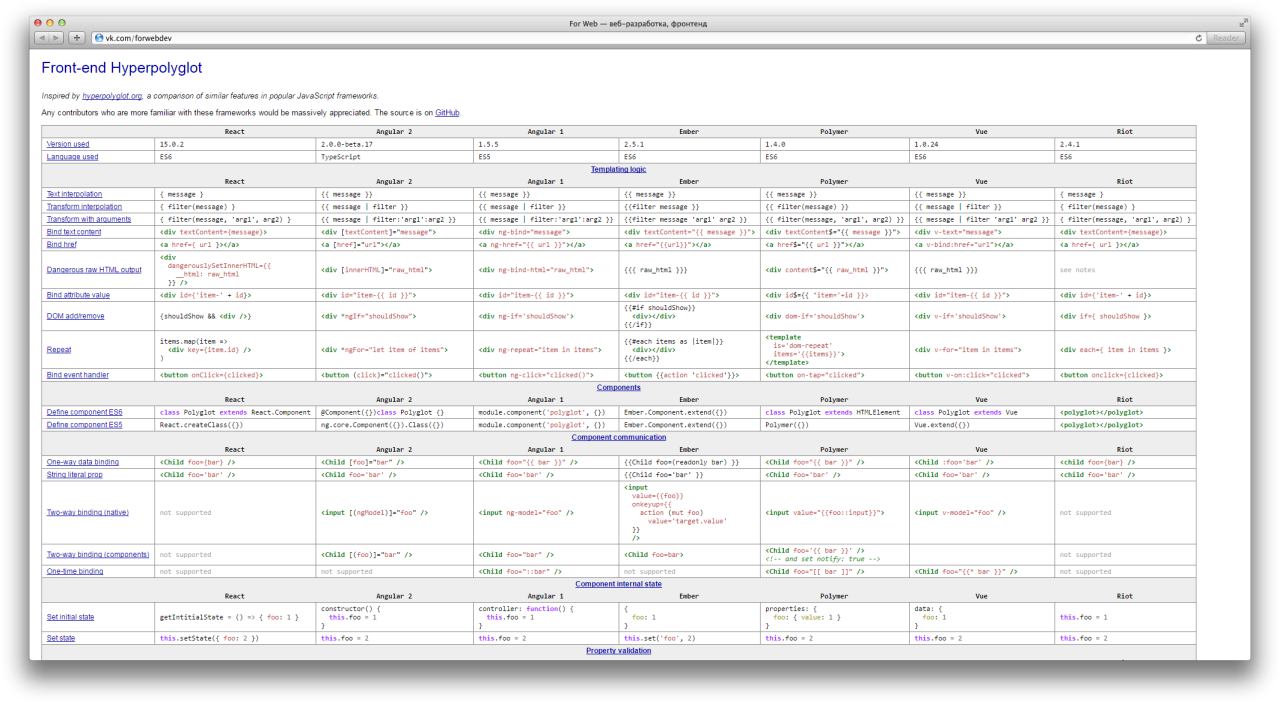Jump to the 'Components' section heading
The height and width of the screenshot is (703, 1280).
(x=619, y=386)
